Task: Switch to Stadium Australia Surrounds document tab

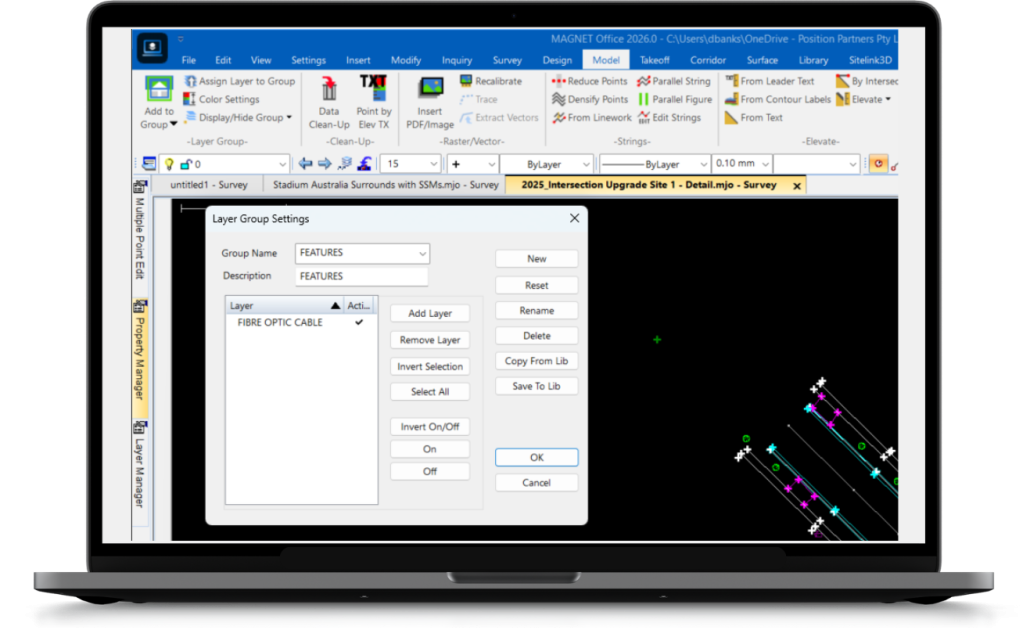Action: point(385,185)
